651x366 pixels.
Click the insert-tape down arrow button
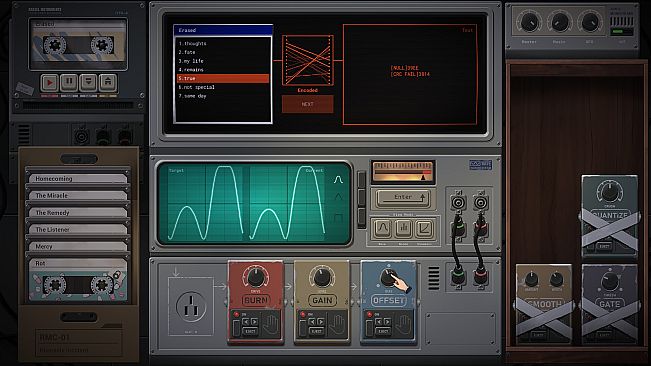coord(88,83)
